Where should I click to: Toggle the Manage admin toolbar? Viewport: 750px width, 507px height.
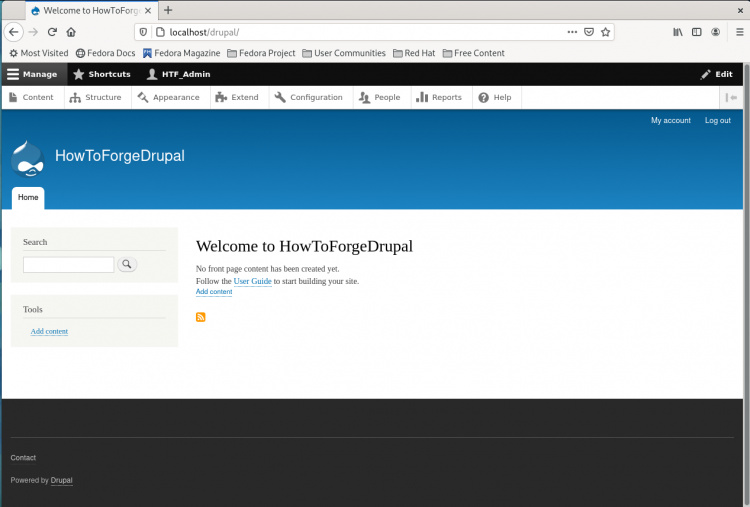tap(33, 74)
